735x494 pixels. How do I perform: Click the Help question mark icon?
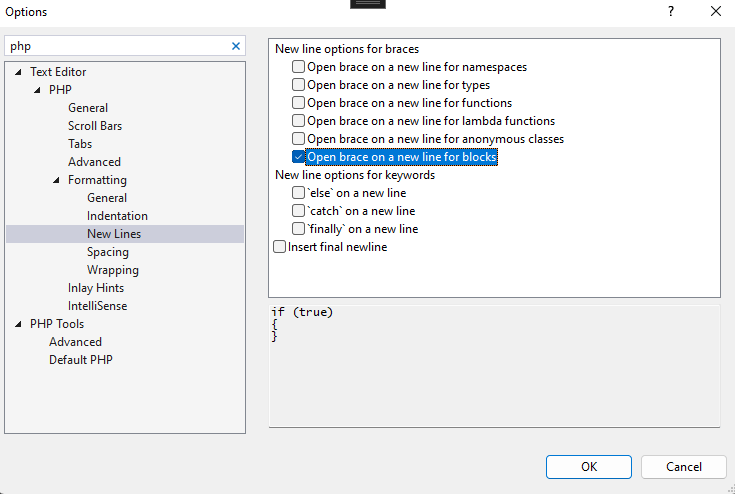[x=669, y=11]
